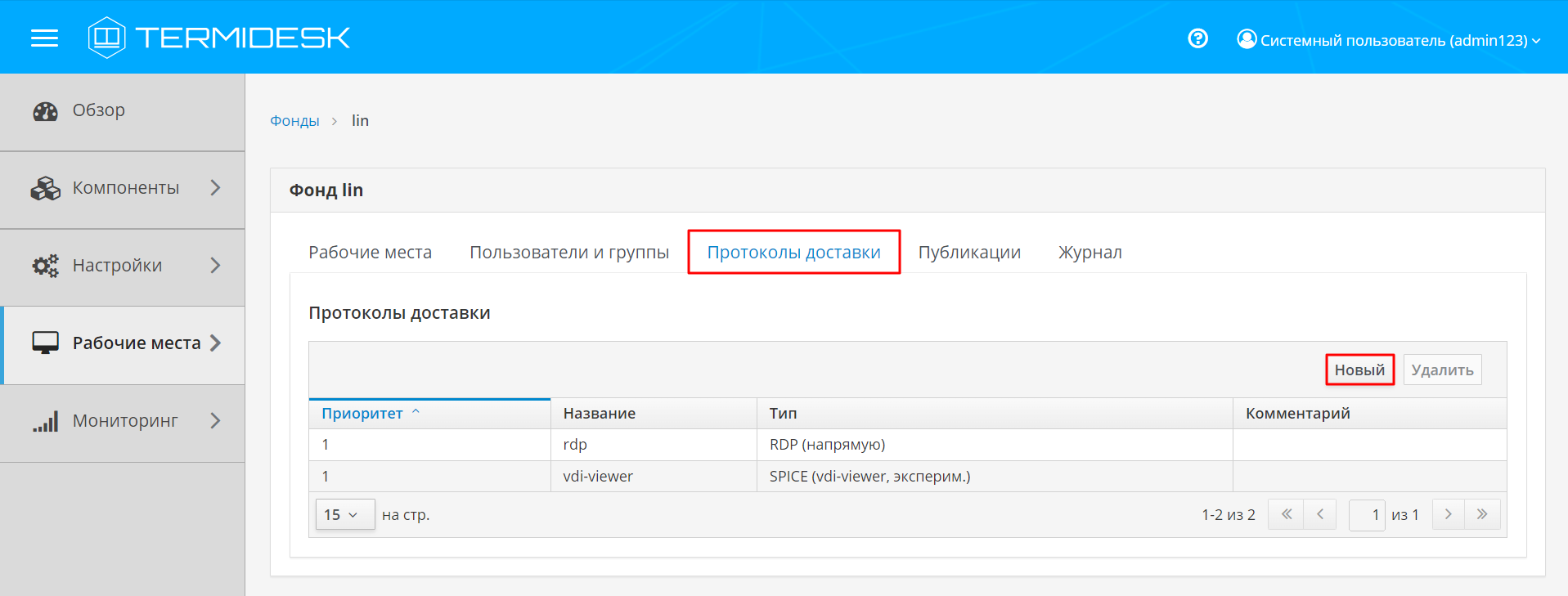Screen dimensions: 1568x596
Task: Switch to the Публикации tab
Action: click(x=968, y=253)
